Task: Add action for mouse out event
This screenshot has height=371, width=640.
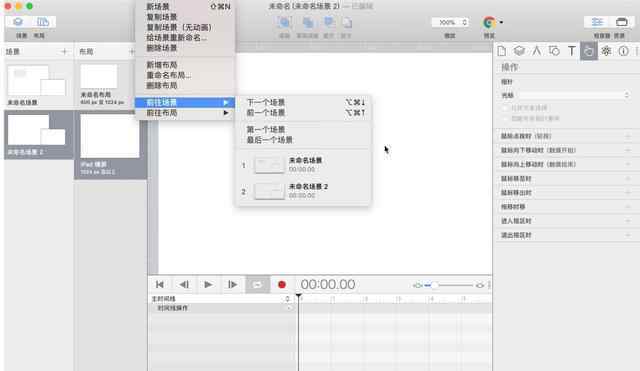Action: [x=628, y=193]
